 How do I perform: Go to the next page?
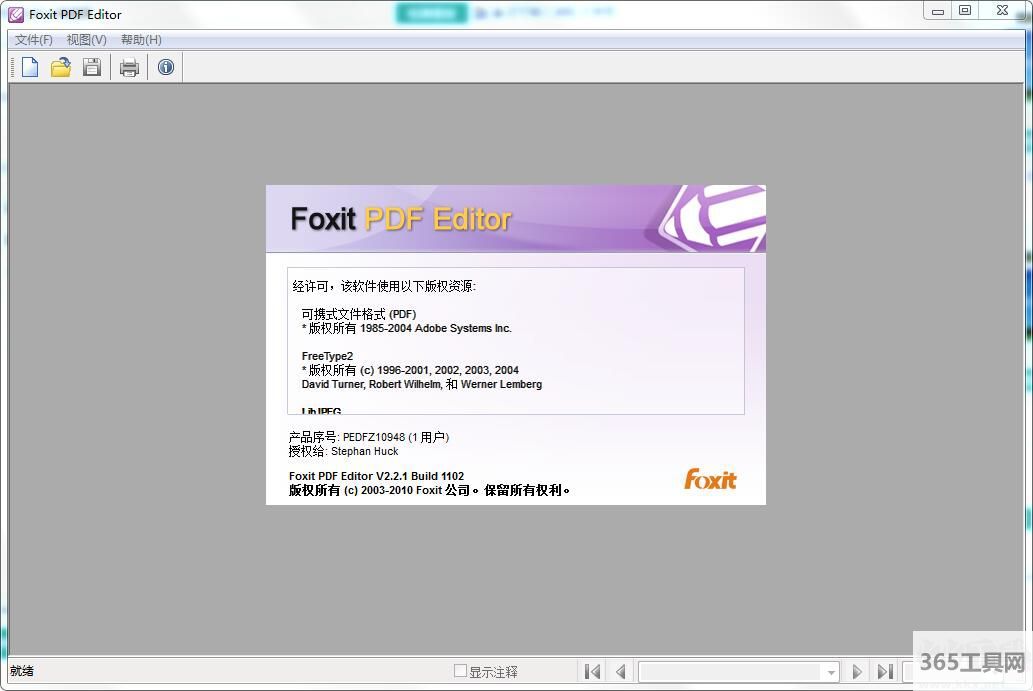(x=856, y=672)
